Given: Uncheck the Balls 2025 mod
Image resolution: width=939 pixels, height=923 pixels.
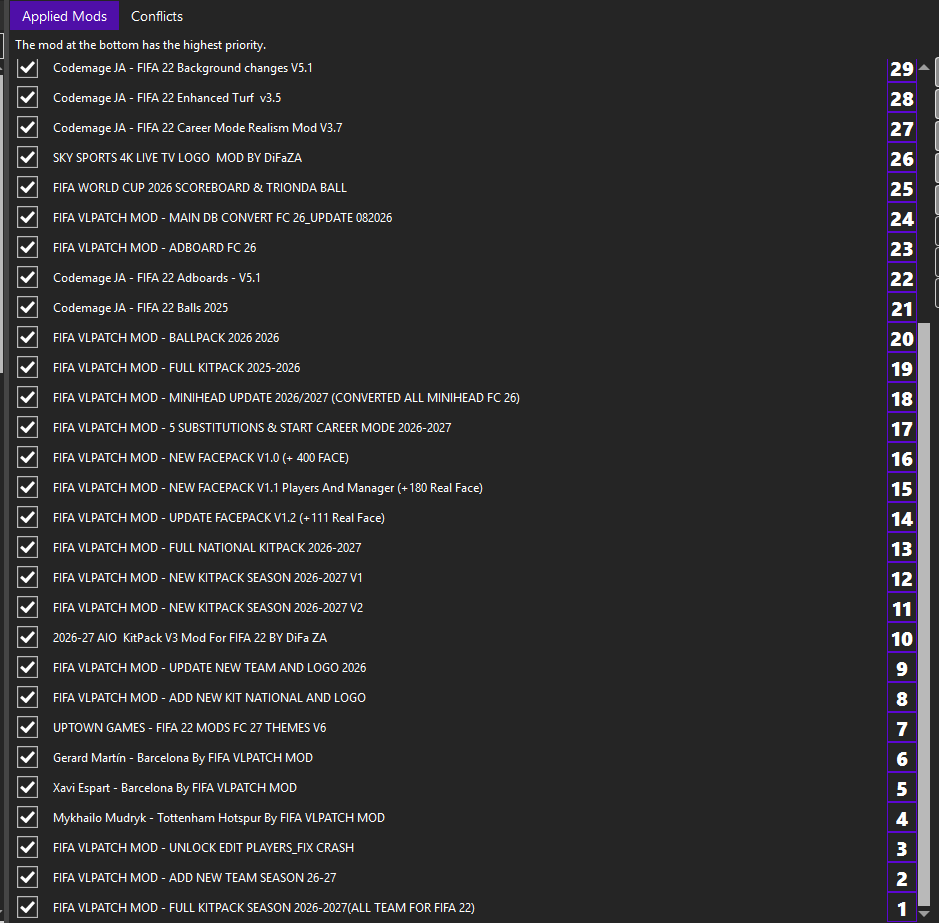Looking at the screenshot, I should coord(28,307).
